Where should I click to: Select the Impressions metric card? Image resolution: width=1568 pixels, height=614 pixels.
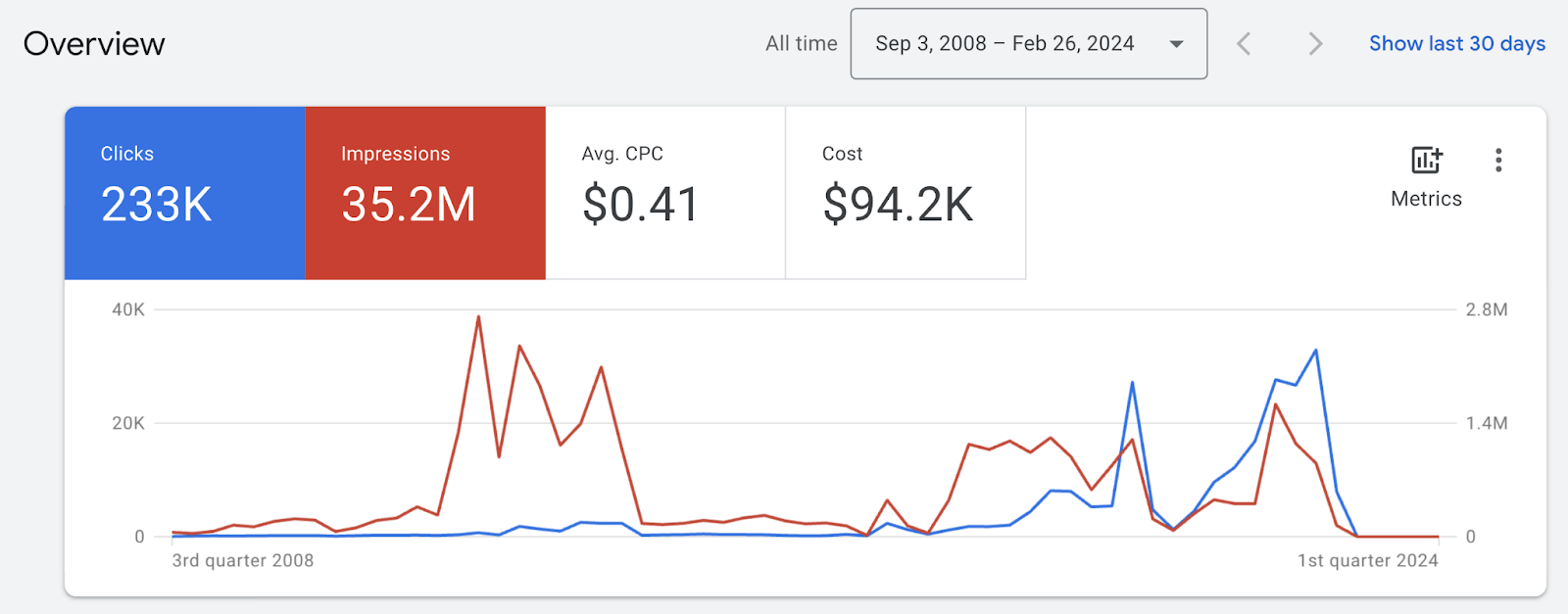click(x=425, y=193)
